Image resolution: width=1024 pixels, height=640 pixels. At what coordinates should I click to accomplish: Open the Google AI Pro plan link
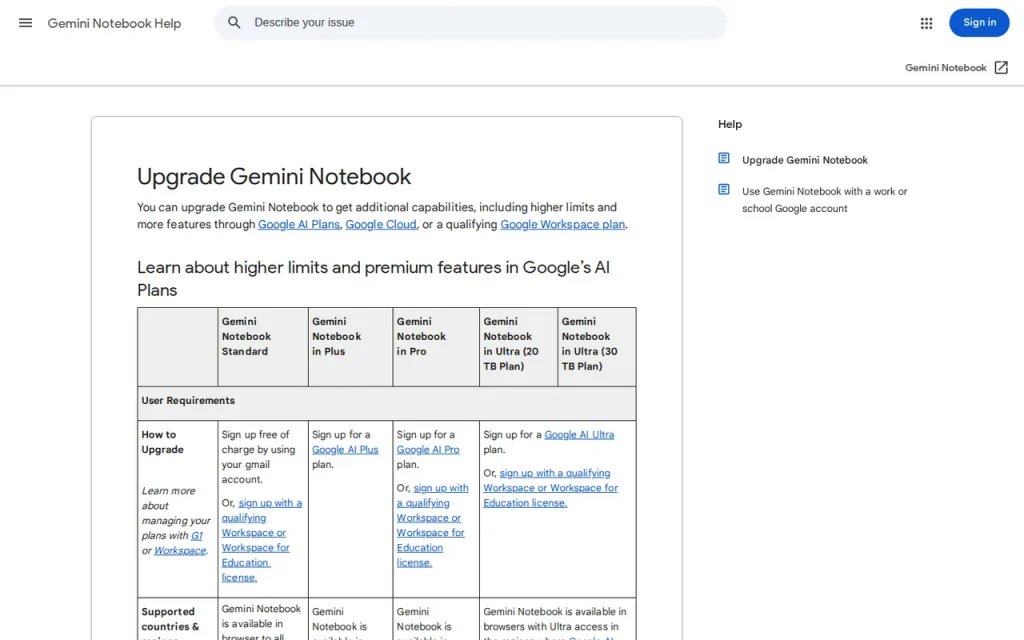[x=428, y=449]
